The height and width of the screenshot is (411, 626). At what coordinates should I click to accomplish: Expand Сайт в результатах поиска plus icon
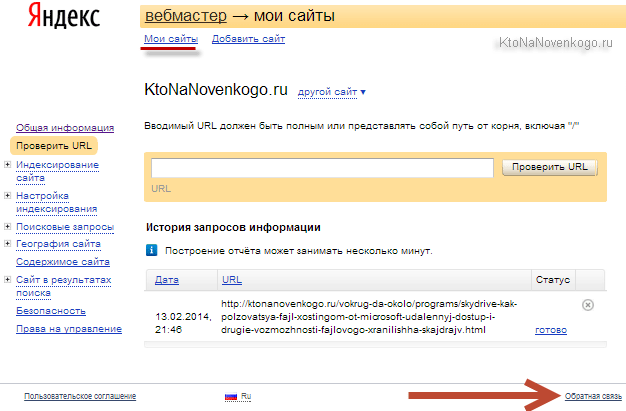pos(8,280)
